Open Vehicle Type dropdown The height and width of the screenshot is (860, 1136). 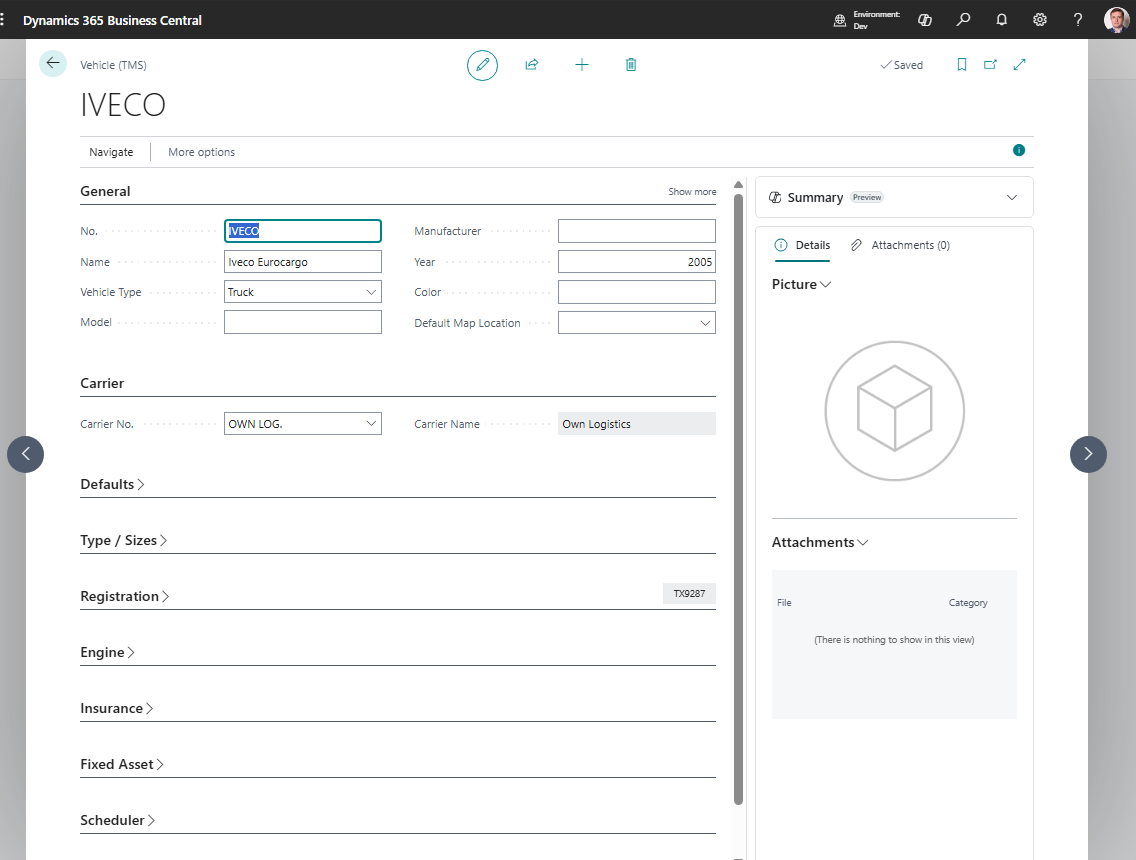point(371,292)
